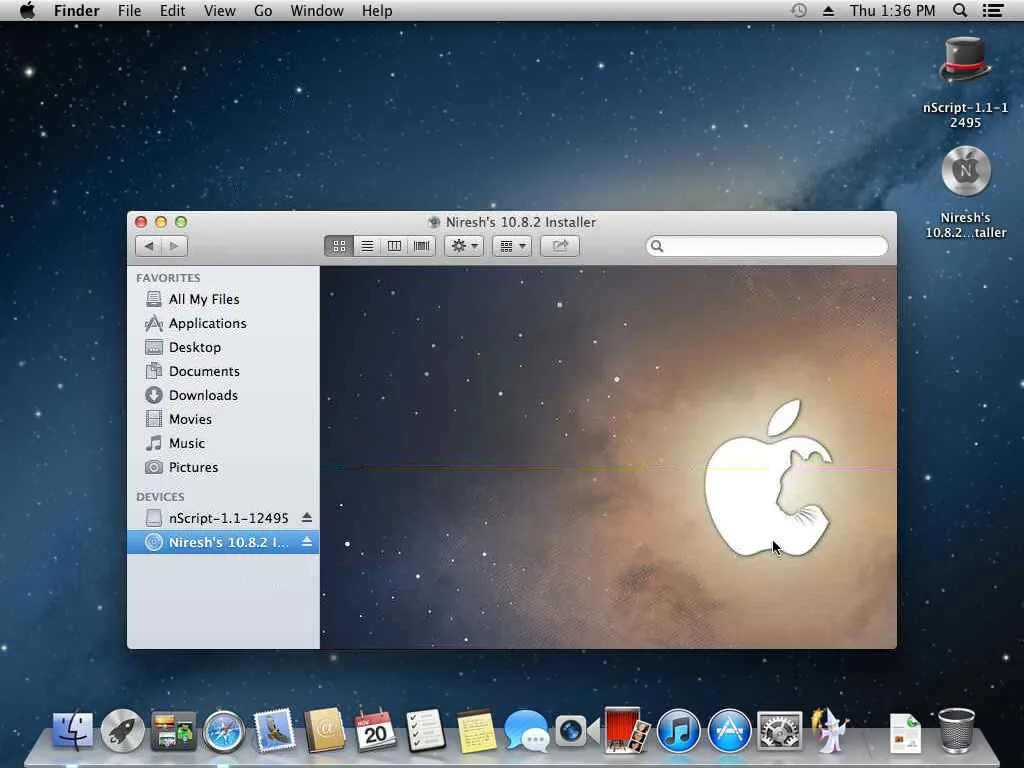Go forward in Finder window
The width and height of the screenshot is (1024, 768).
[174, 246]
